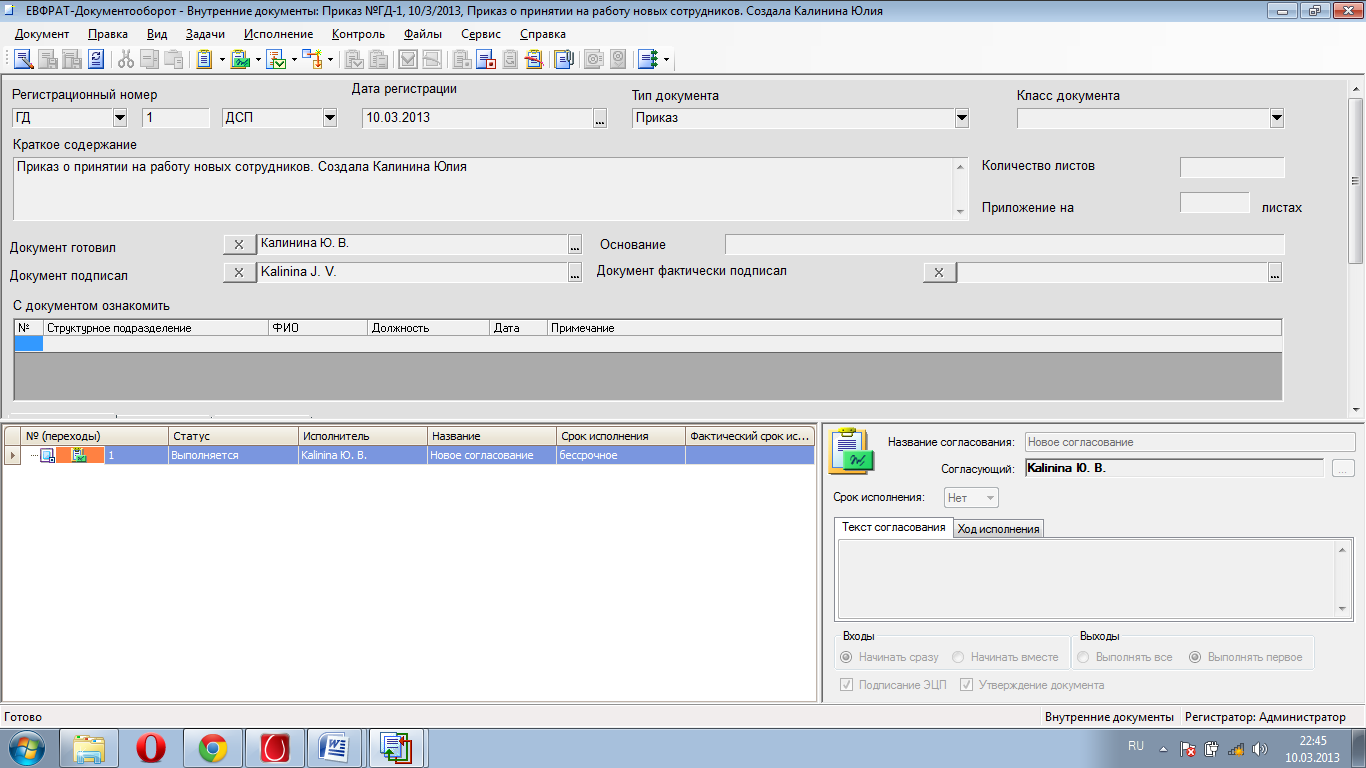
Task: Click the grayed camera toolbar icon
Action: click(x=594, y=59)
